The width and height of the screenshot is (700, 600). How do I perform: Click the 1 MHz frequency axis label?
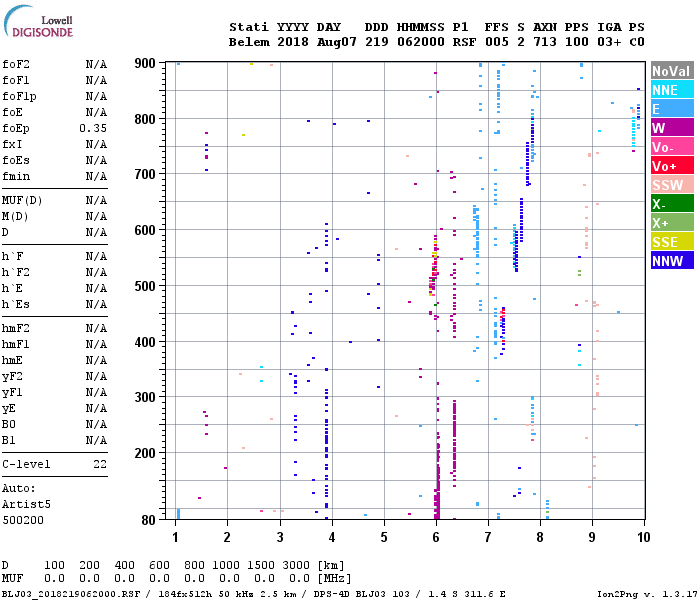175,537
